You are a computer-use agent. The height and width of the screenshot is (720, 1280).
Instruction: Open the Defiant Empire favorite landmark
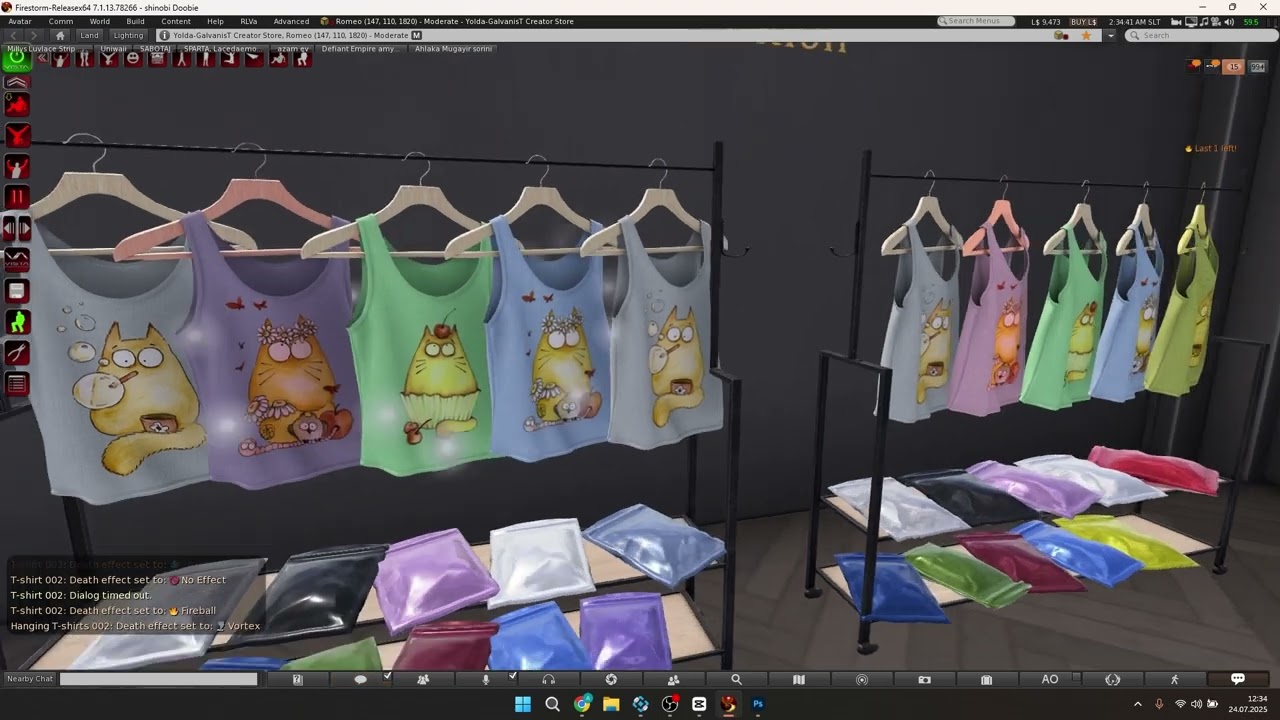[361, 48]
